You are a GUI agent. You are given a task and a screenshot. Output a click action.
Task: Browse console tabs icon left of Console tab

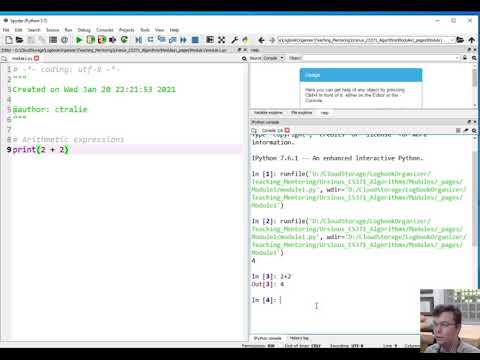(254, 130)
